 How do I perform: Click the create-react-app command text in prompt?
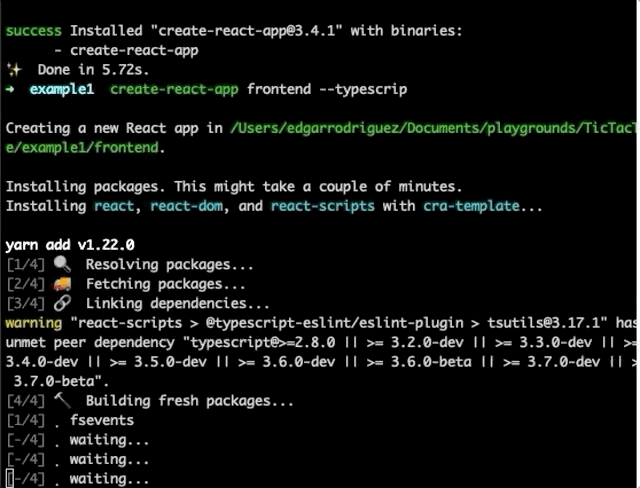pyautogui.click(x=174, y=89)
